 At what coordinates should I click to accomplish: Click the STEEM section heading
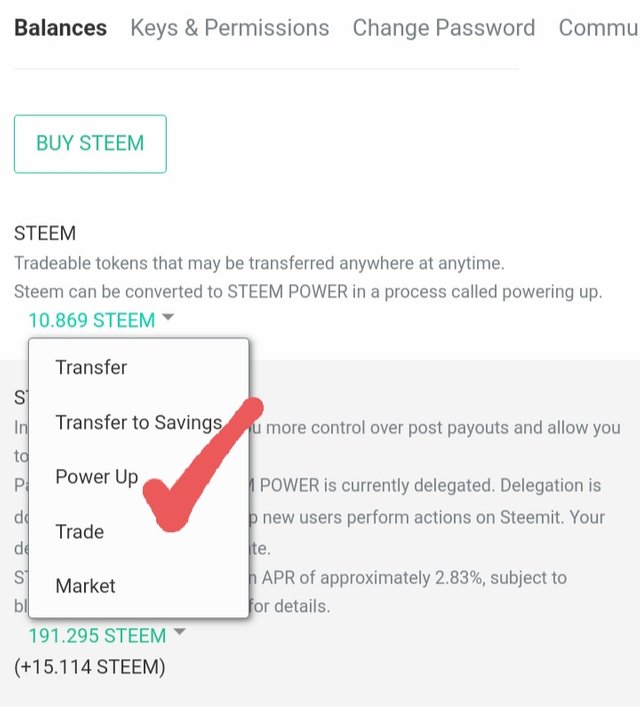tap(45, 234)
